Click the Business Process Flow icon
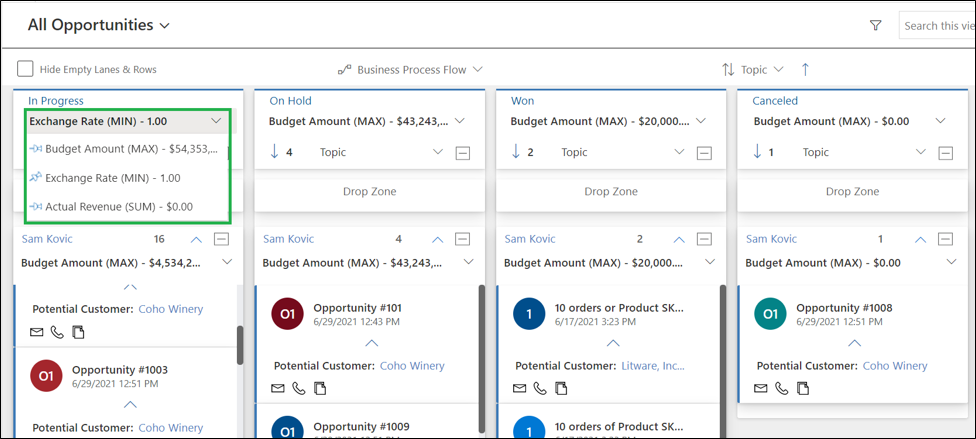Image resolution: width=976 pixels, height=439 pixels. click(345, 70)
